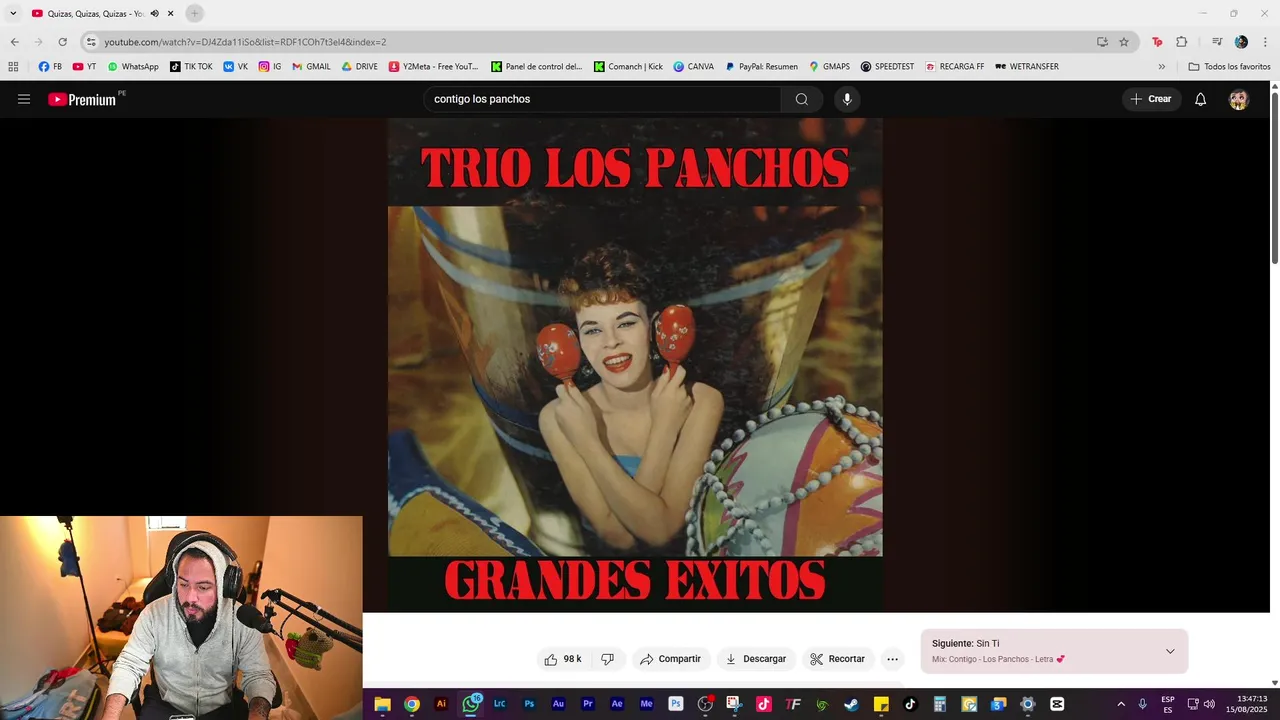The height and width of the screenshot is (720, 1280).
Task: Open CapCut from the taskbar
Action: 1057,704
